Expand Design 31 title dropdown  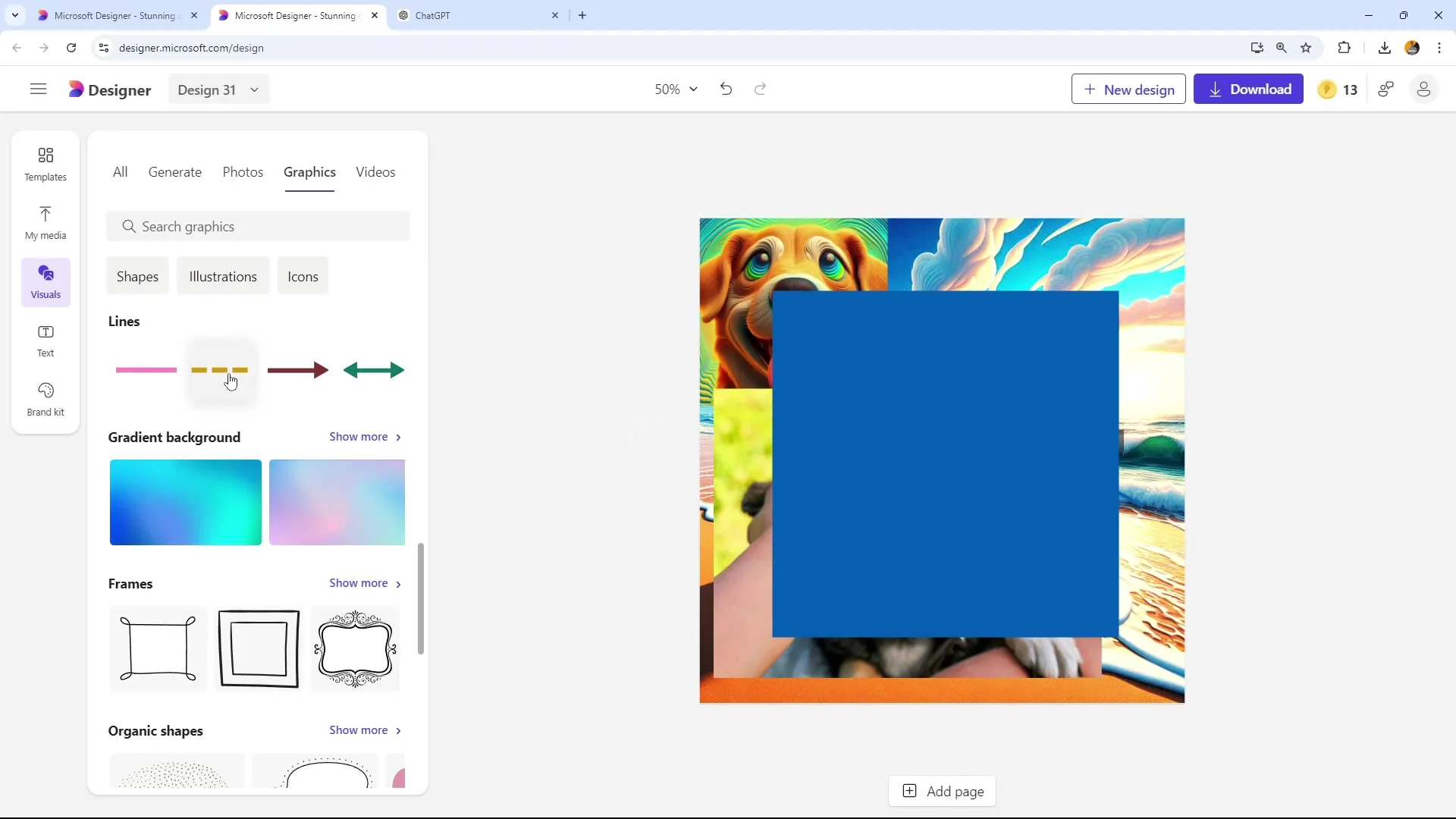pyautogui.click(x=255, y=90)
